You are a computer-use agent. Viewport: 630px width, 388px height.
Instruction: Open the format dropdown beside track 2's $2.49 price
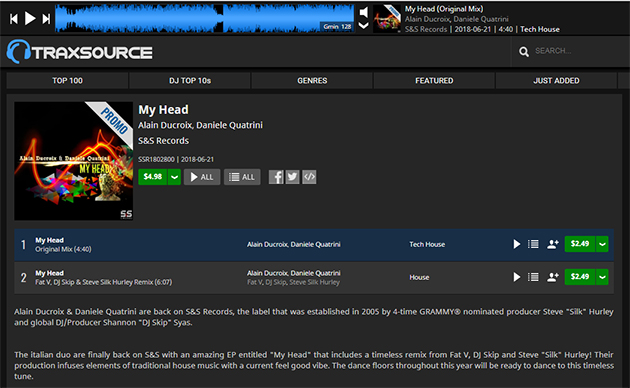[x=602, y=277]
